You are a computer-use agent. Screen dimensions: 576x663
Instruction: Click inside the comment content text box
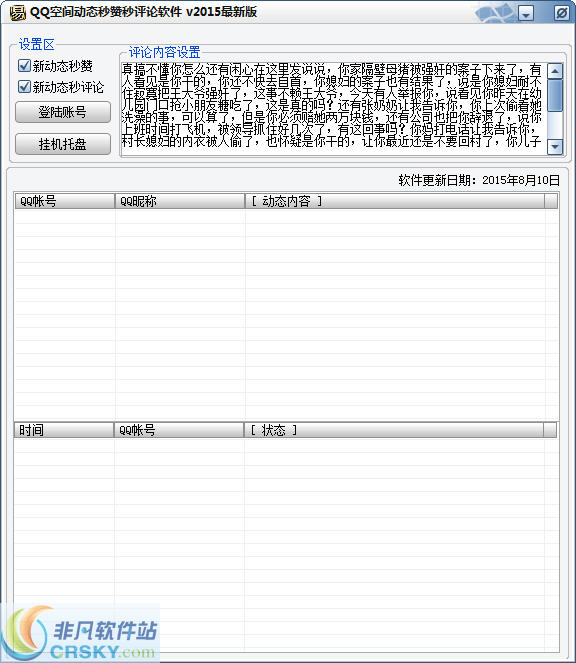click(x=333, y=110)
